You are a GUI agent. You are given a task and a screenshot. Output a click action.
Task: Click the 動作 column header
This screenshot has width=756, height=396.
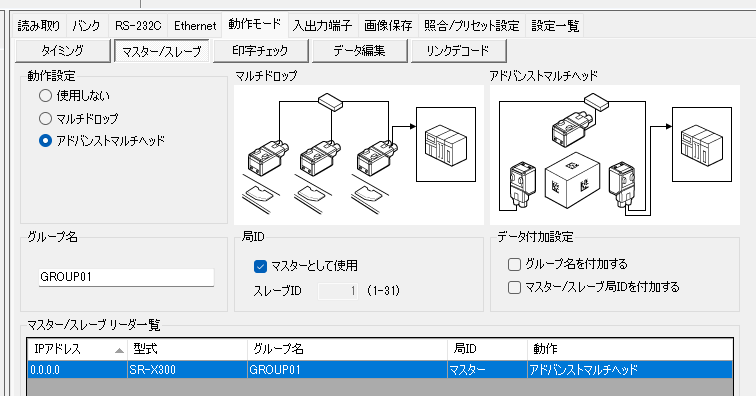pyautogui.click(x=630, y=349)
